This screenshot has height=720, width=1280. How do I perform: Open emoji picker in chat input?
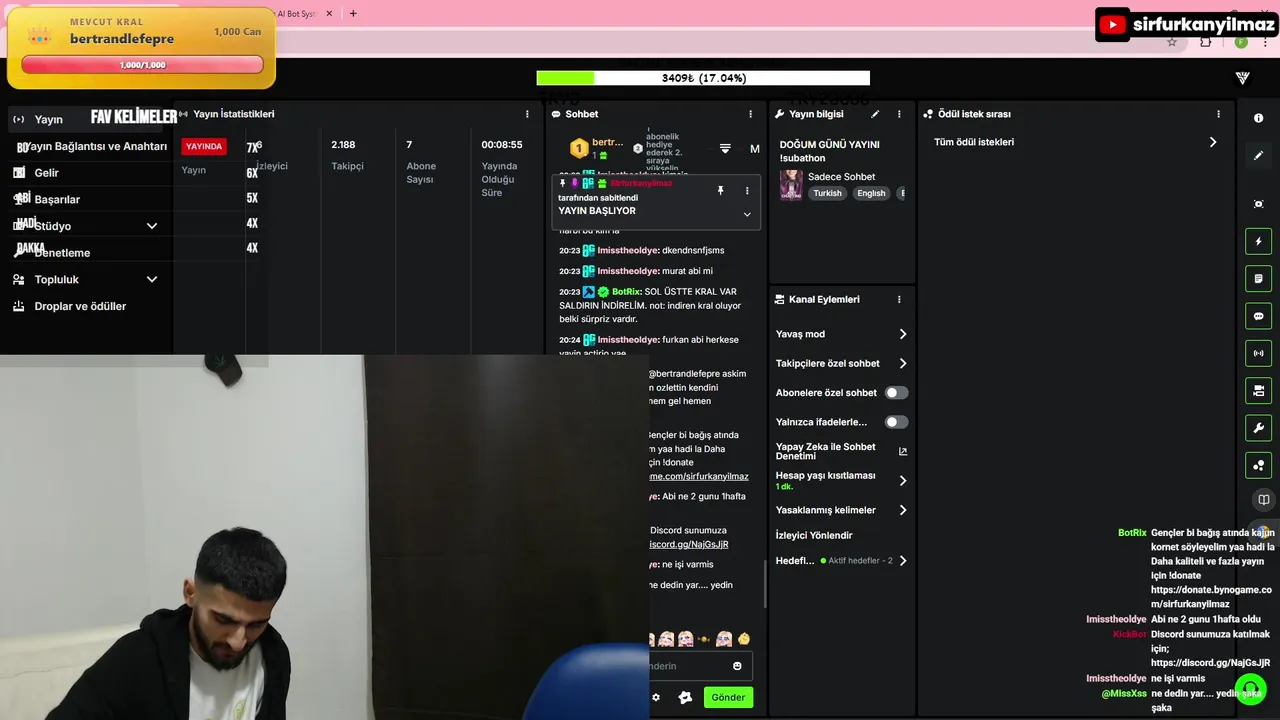point(737,666)
